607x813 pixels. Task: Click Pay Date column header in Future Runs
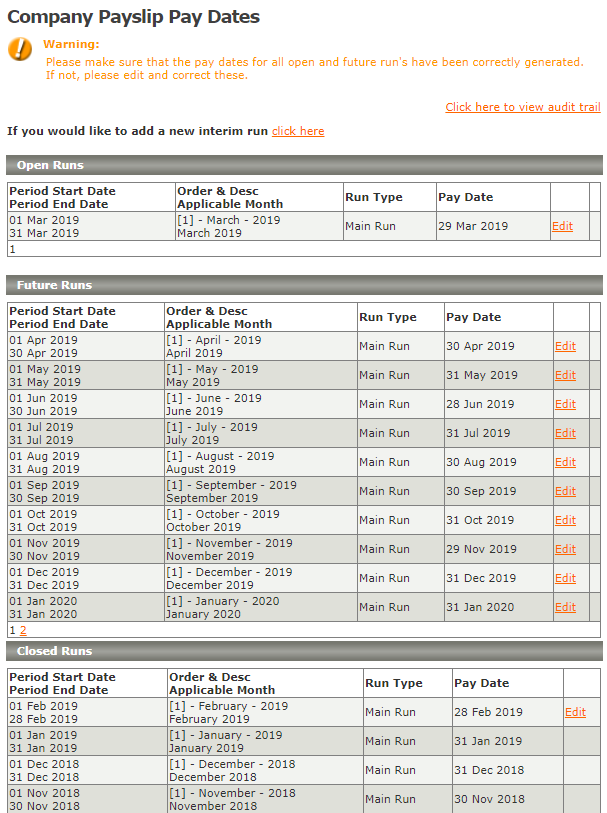(x=474, y=317)
